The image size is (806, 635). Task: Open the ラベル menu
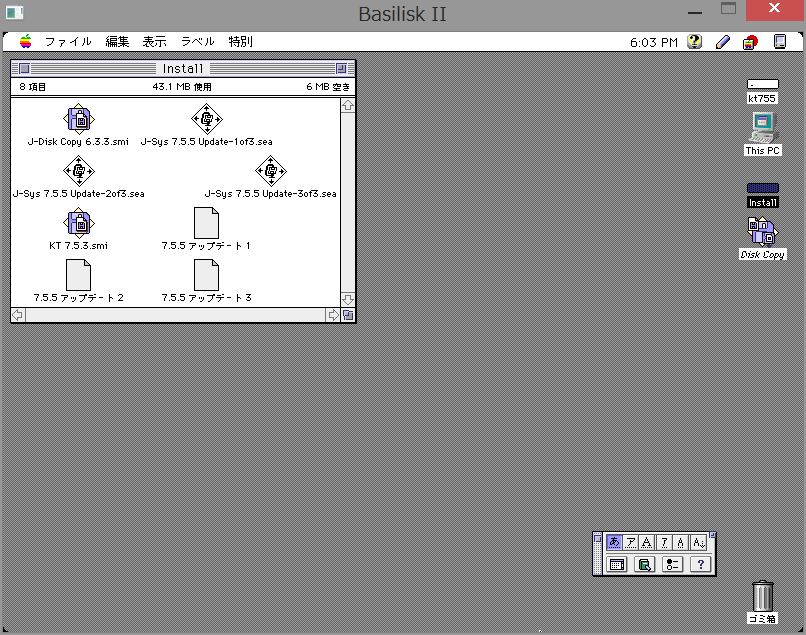pyautogui.click(x=197, y=42)
